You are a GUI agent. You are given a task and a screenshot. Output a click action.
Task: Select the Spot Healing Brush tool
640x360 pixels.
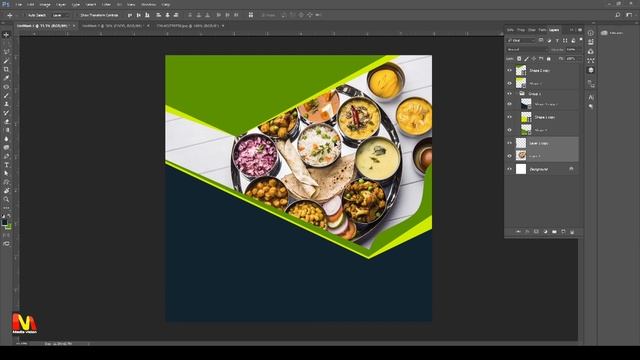click(6, 87)
